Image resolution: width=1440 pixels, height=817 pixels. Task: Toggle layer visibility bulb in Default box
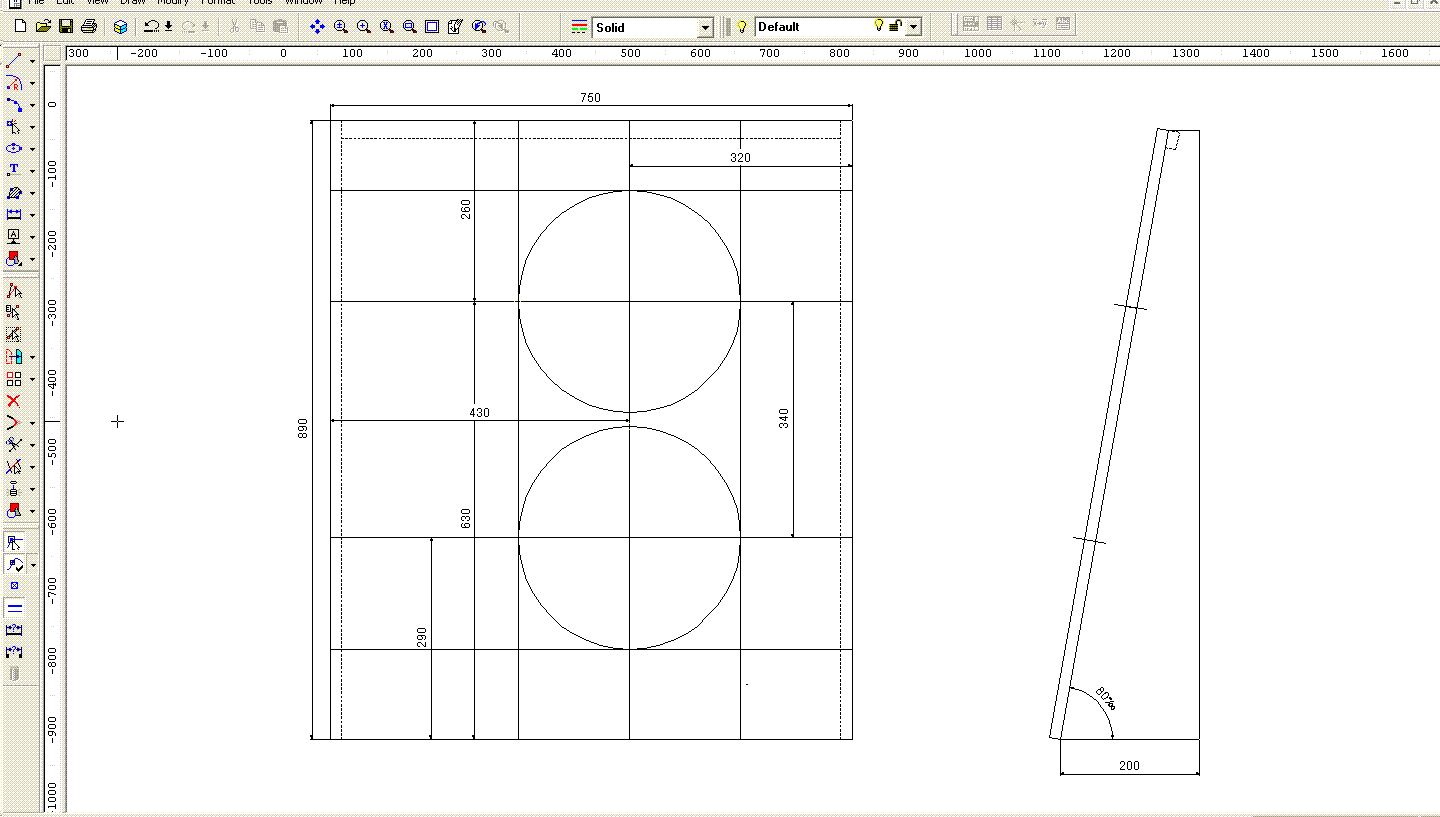pyautogui.click(x=879, y=26)
